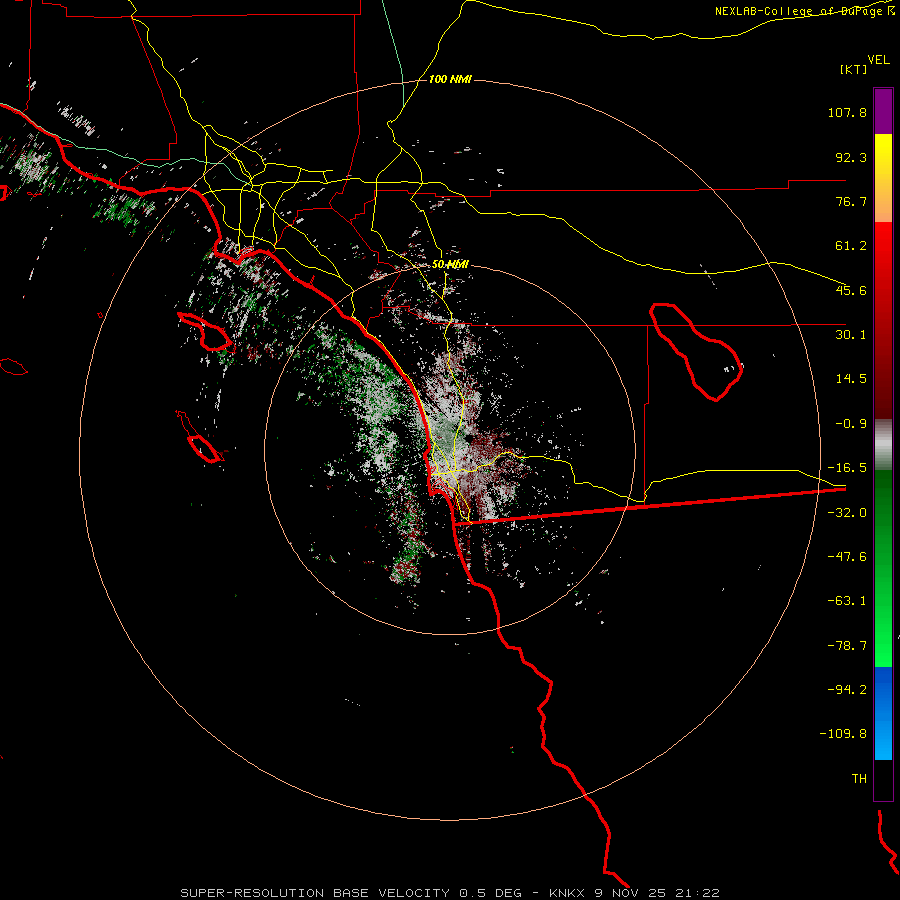The width and height of the screenshot is (900, 900).
Task: Click the -109.8 legend value
Action: (843, 734)
